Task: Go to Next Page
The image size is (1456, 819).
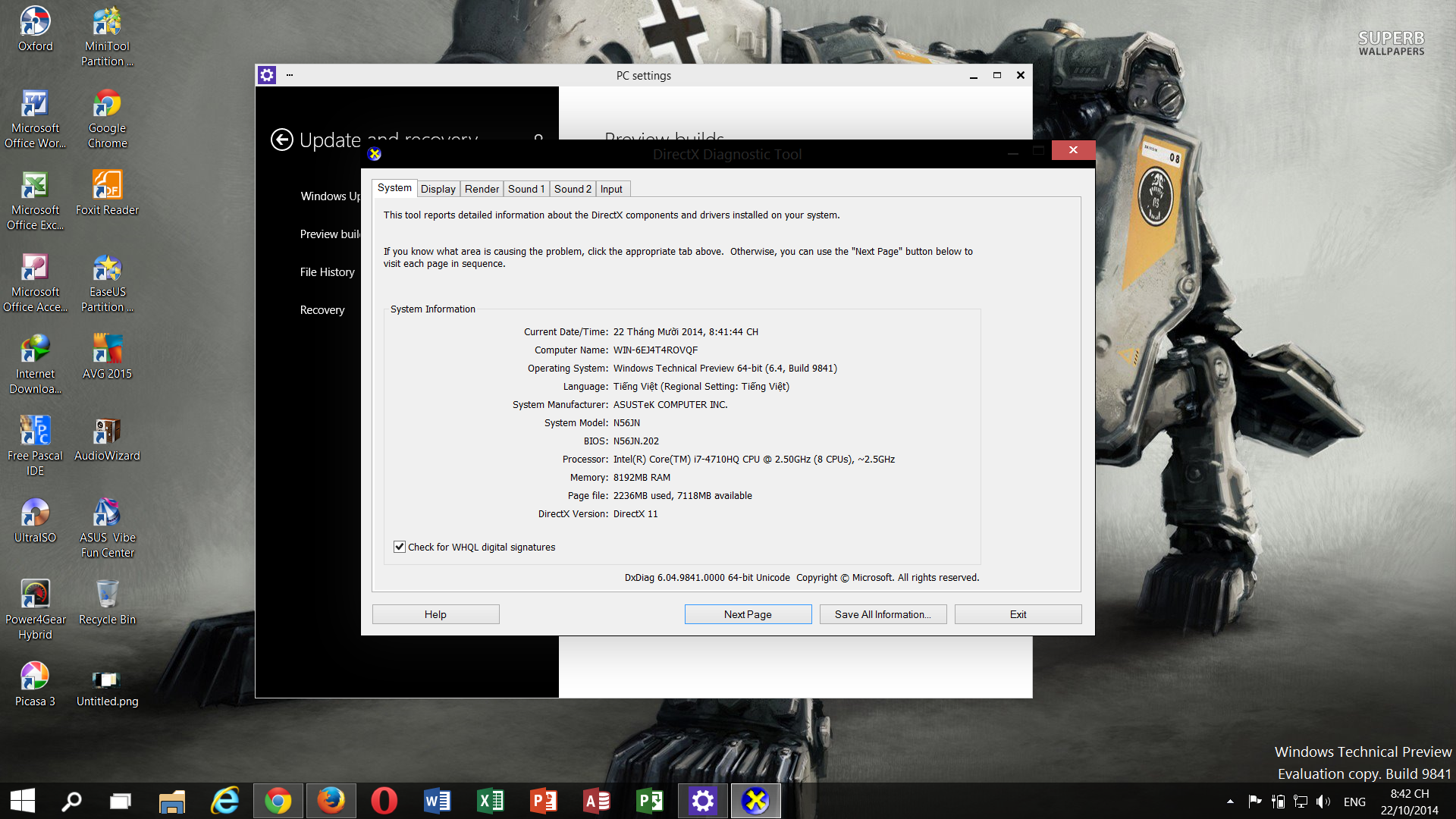Action: pos(748,614)
